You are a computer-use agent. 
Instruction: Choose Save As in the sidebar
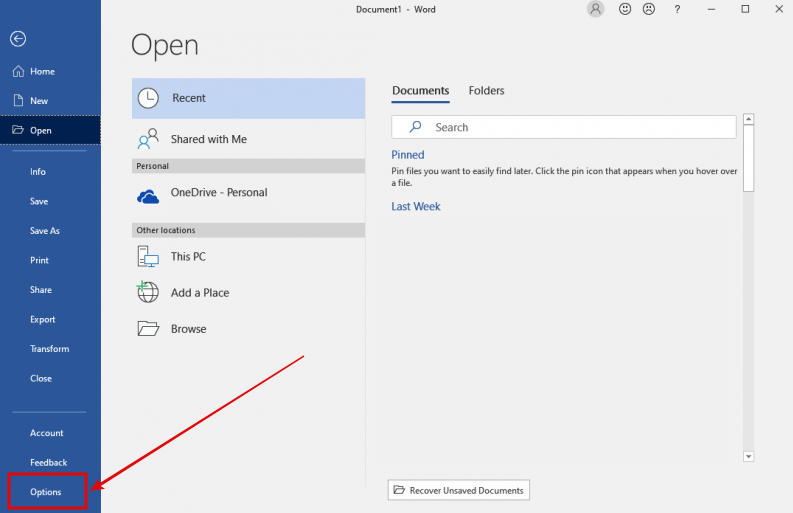(x=45, y=231)
